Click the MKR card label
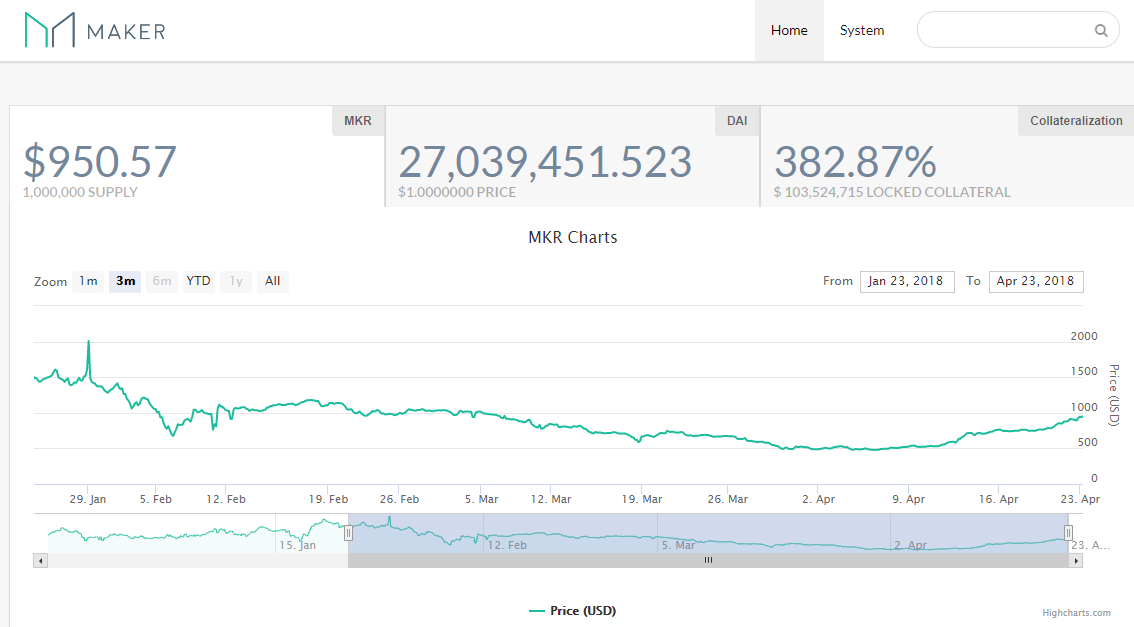This screenshot has width=1134, height=627. (x=357, y=120)
